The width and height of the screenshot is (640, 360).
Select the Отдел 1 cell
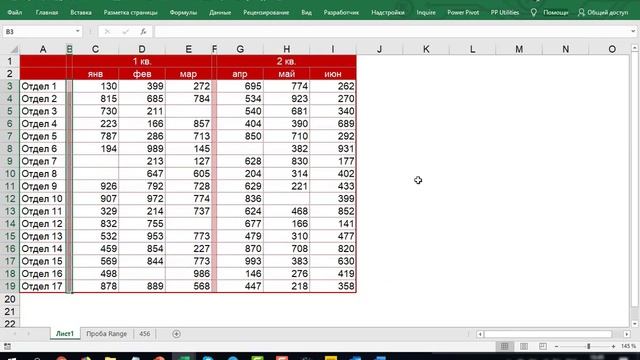43,86
